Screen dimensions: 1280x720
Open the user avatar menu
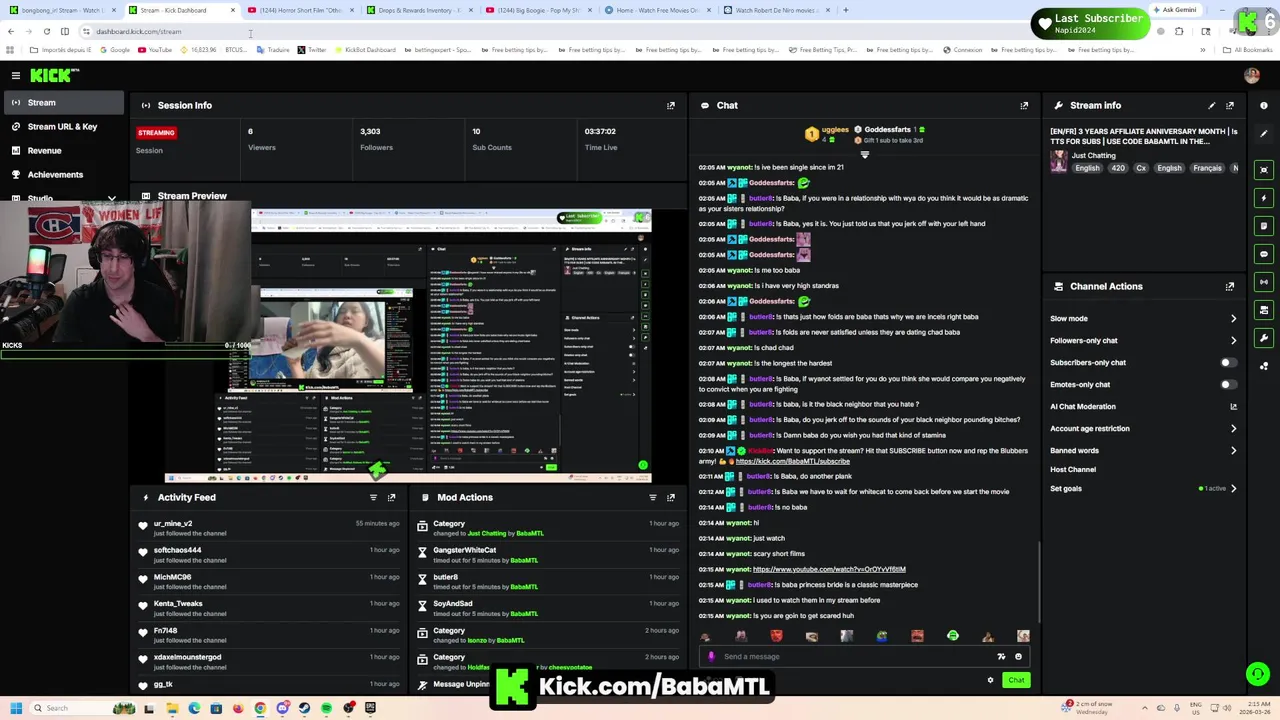click(1252, 75)
